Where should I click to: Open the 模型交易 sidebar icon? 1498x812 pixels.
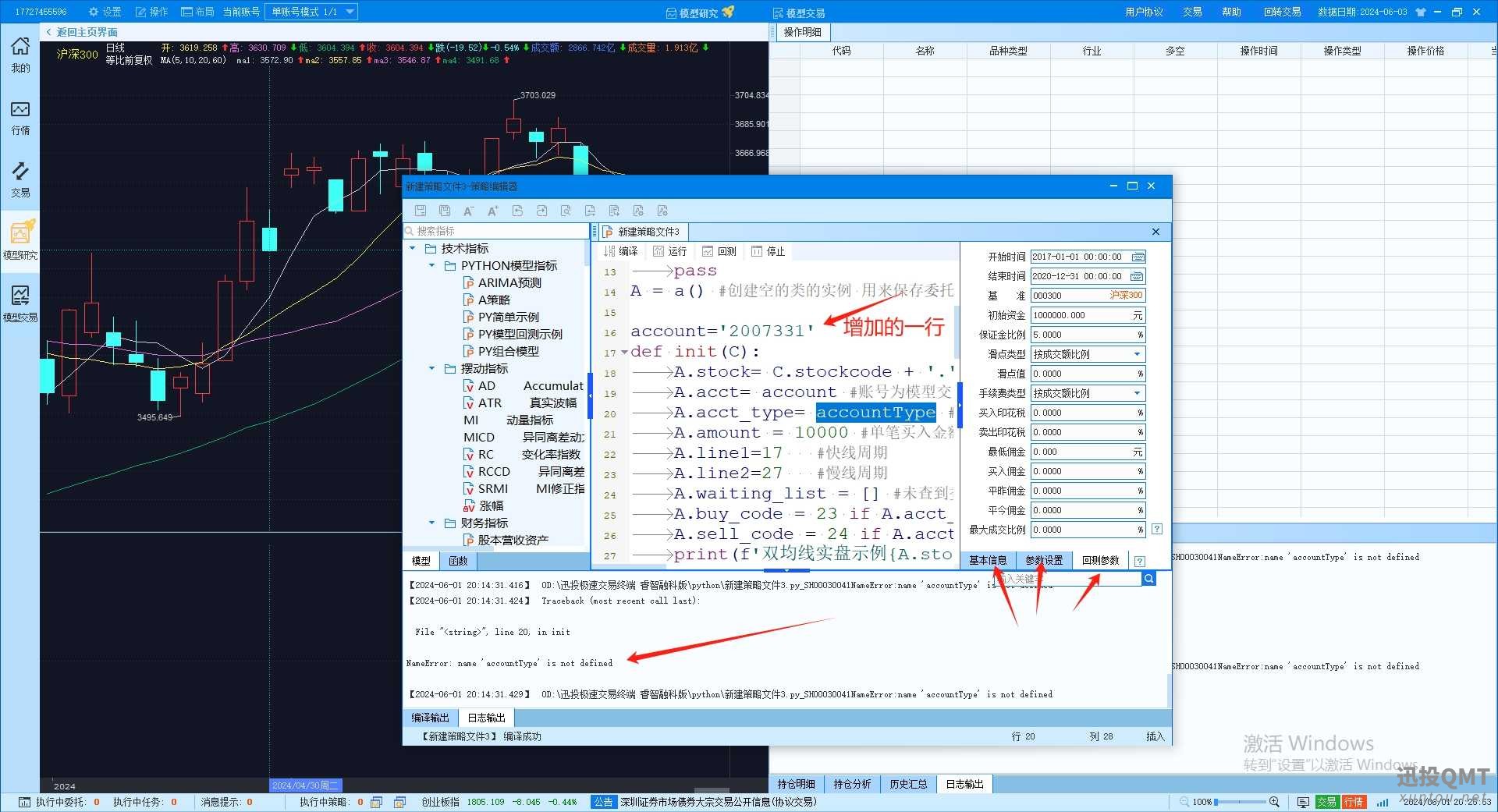point(20,303)
